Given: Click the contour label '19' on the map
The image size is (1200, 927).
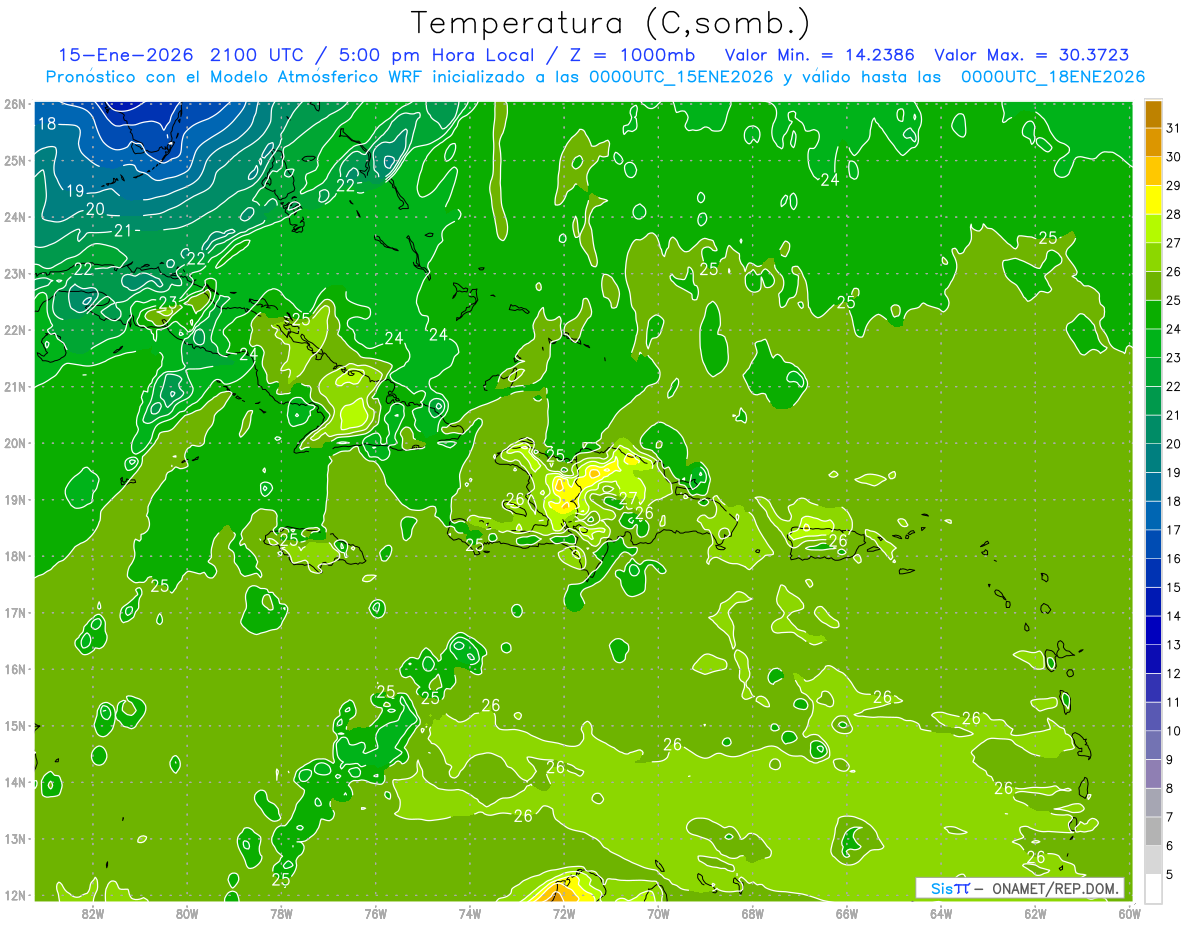Looking at the screenshot, I should tap(75, 190).
